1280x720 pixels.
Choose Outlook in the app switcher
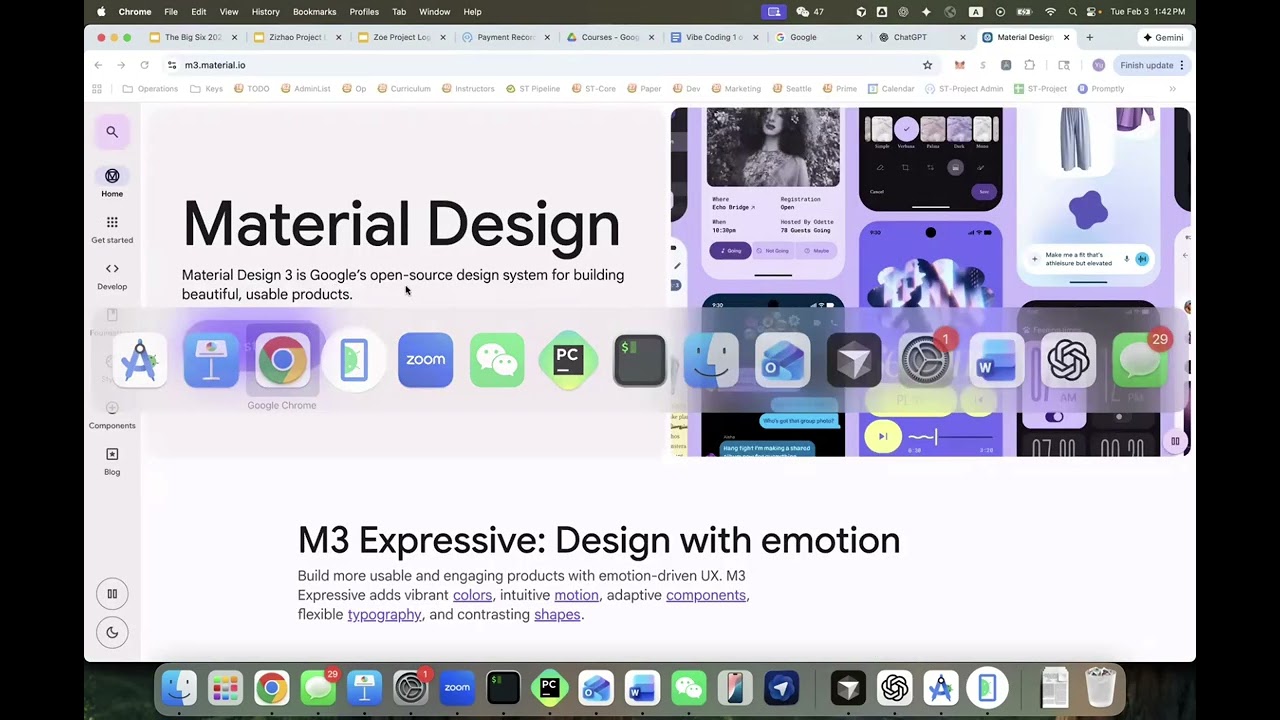coord(782,360)
